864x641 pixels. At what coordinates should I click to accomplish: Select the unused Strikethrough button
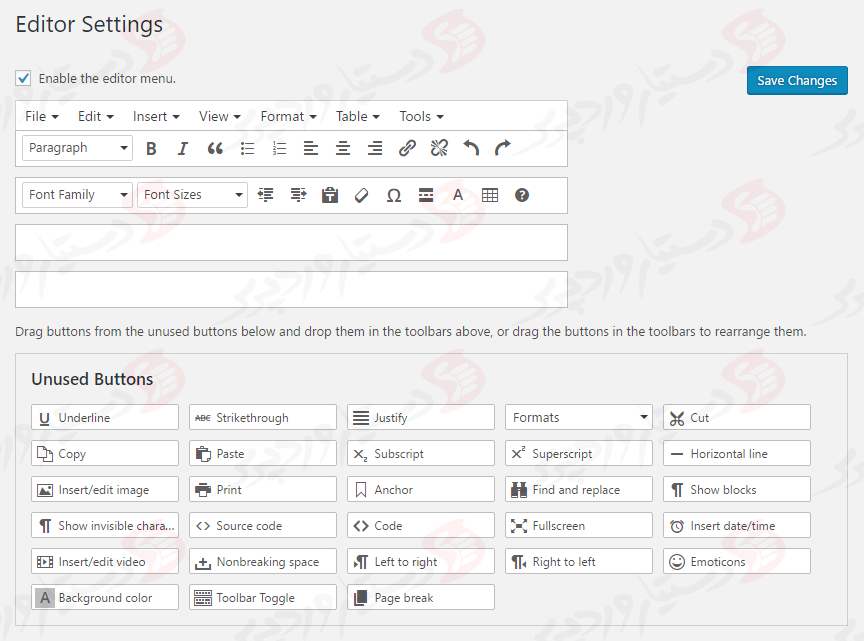coord(262,418)
